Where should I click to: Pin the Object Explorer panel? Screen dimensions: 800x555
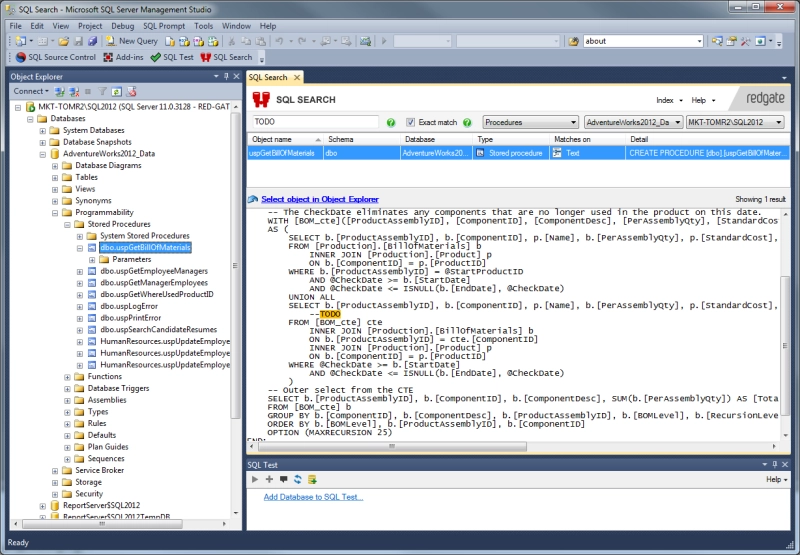(x=226, y=77)
